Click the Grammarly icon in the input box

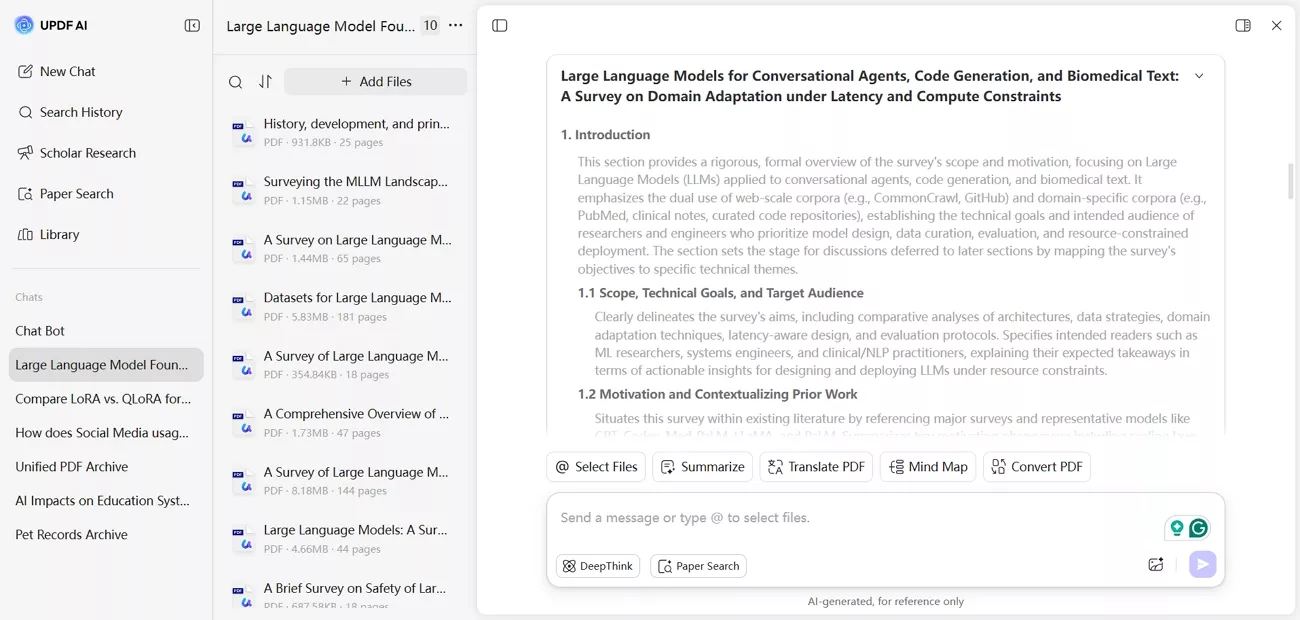coord(1198,527)
